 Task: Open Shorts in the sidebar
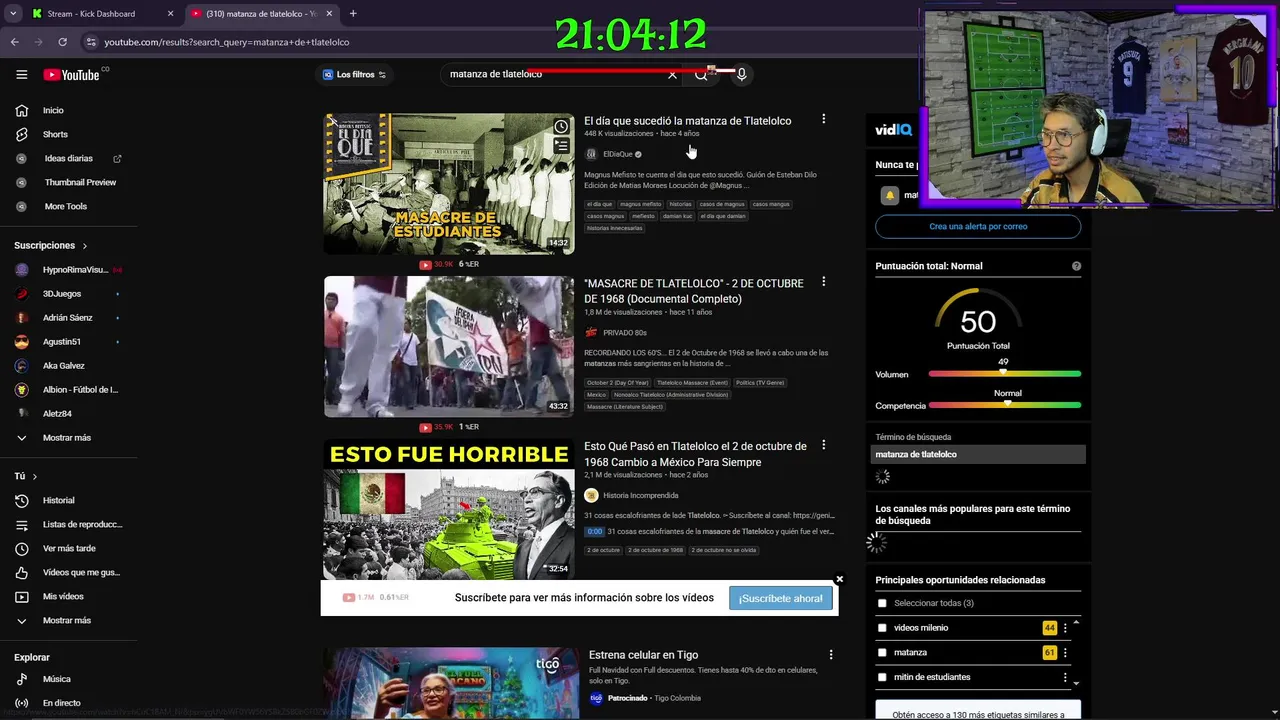point(55,134)
